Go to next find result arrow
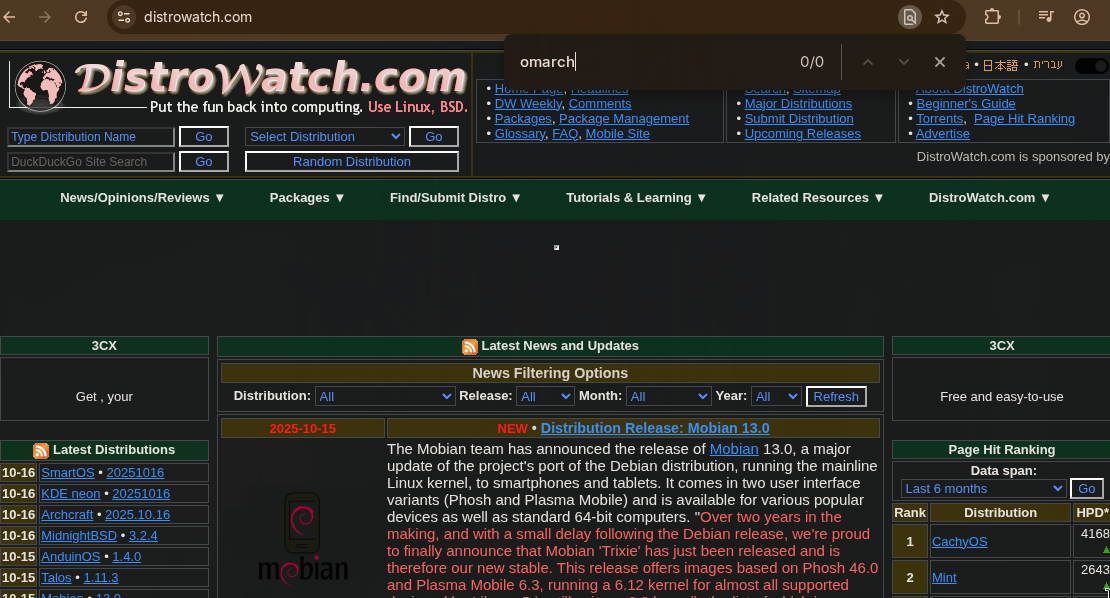 point(903,62)
